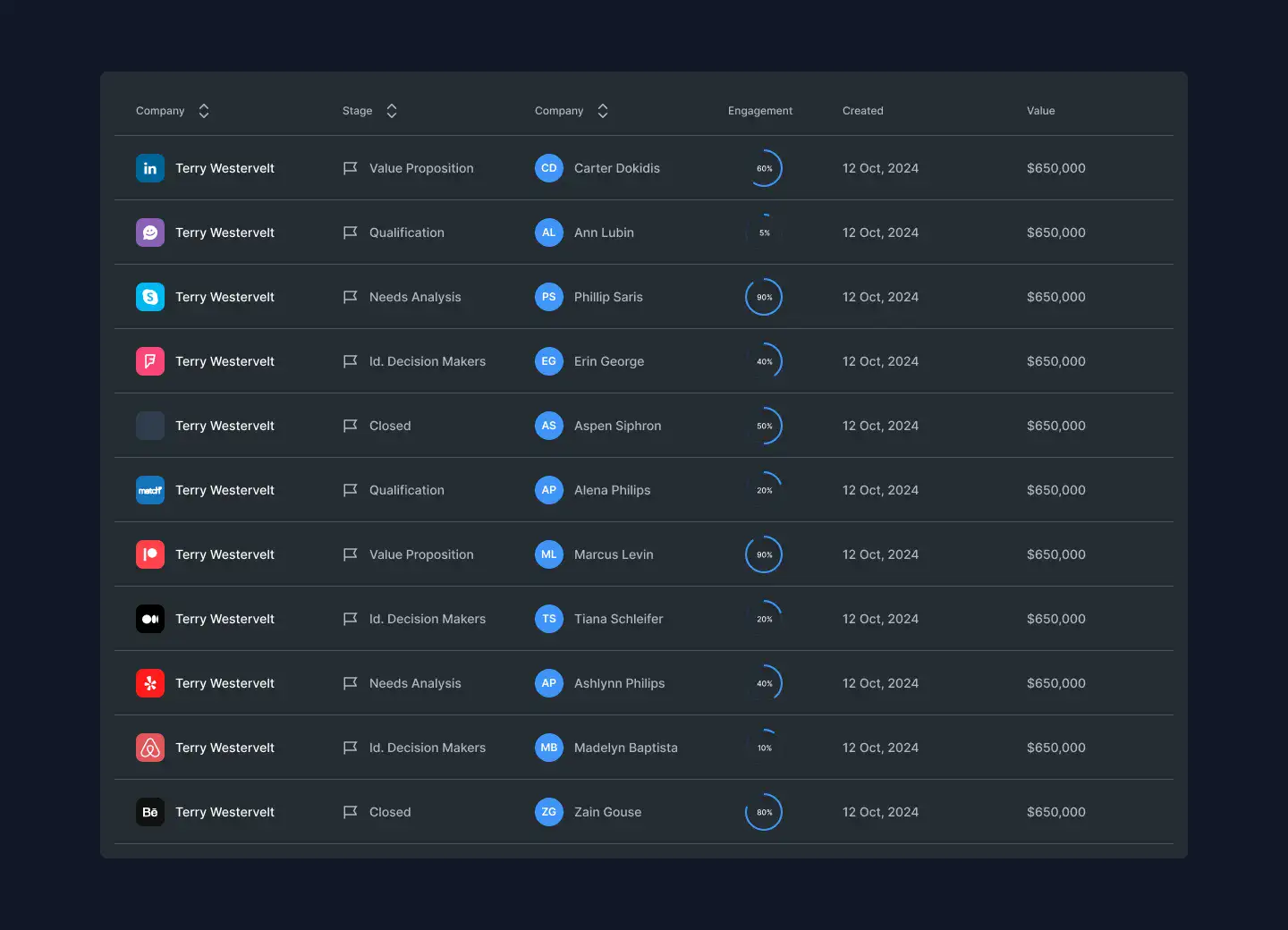Click Id. Decision Makers in Erin George row
Image resolution: width=1288 pixels, height=930 pixels.
pos(428,361)
